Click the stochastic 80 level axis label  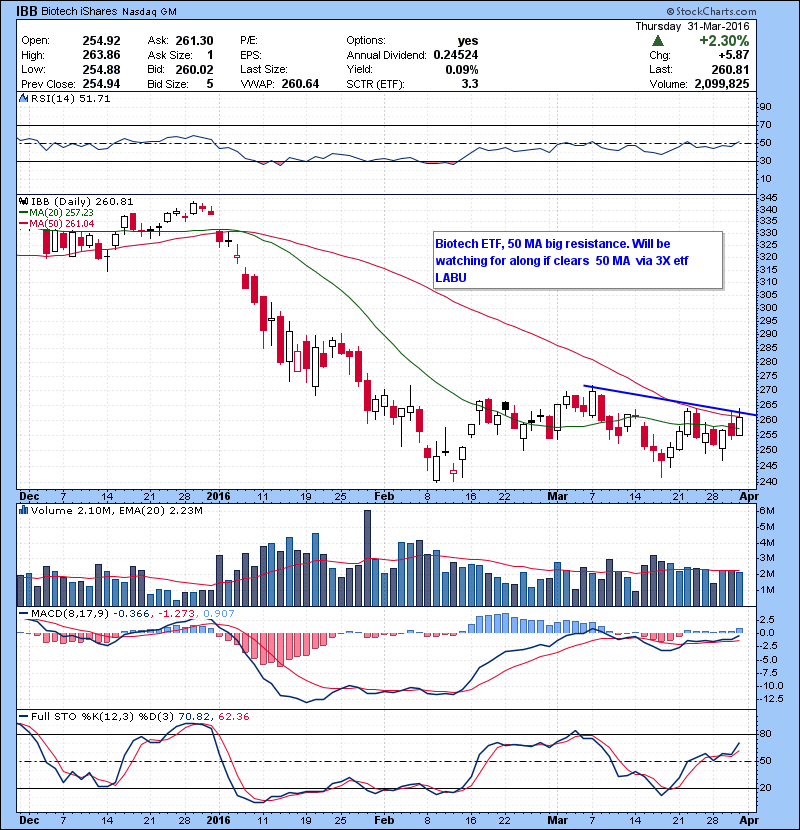coord(766,734)
